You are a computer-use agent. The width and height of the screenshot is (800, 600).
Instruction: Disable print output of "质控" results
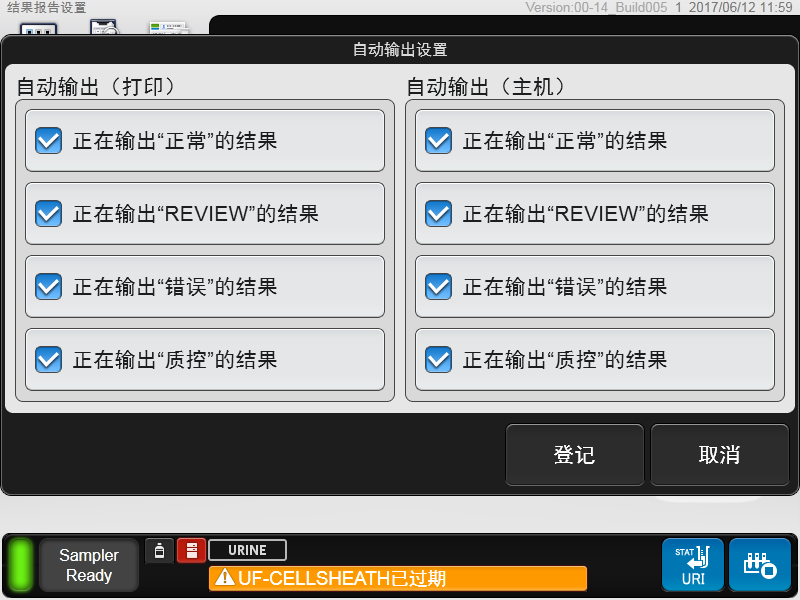[x=49, y=360]
